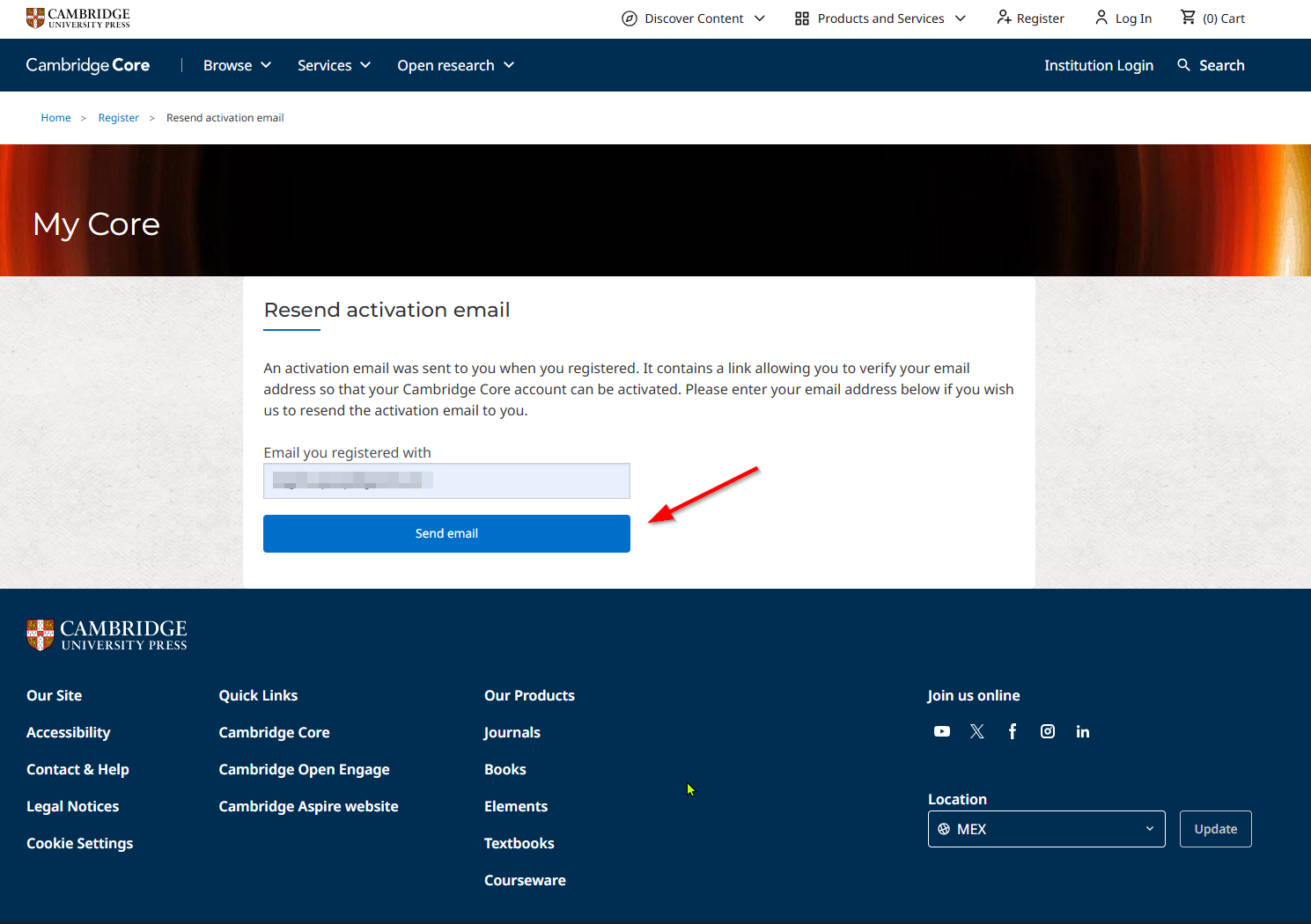Expand the Browse chevron arrow

coord(266,65)
